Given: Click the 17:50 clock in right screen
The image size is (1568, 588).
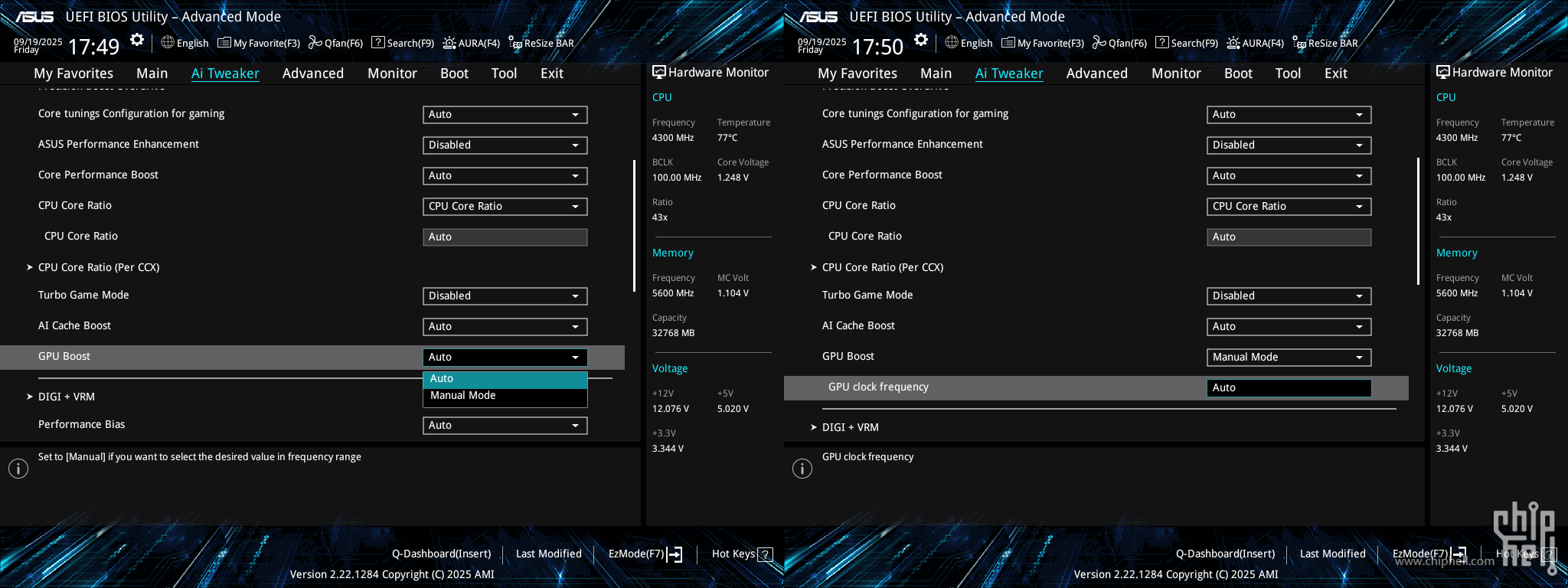Looking at the screenshot, I should click(878, 47).
